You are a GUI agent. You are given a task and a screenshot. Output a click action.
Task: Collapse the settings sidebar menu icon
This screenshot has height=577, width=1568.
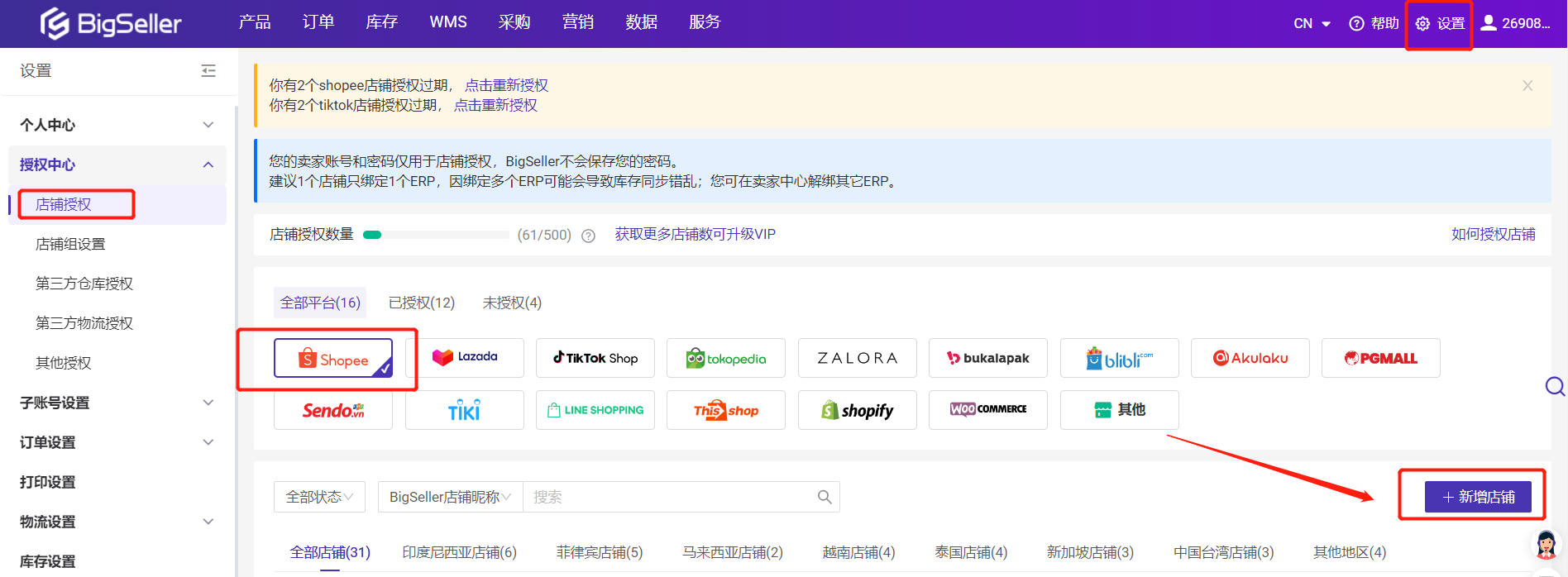tap(208, 71)
